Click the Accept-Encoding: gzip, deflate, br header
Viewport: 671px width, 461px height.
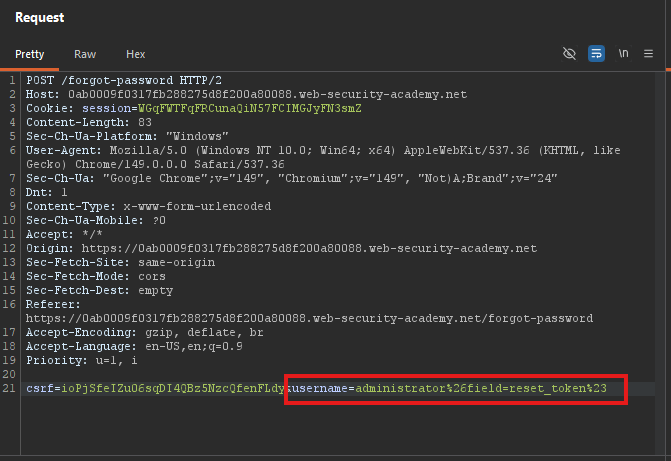point(145,333)
